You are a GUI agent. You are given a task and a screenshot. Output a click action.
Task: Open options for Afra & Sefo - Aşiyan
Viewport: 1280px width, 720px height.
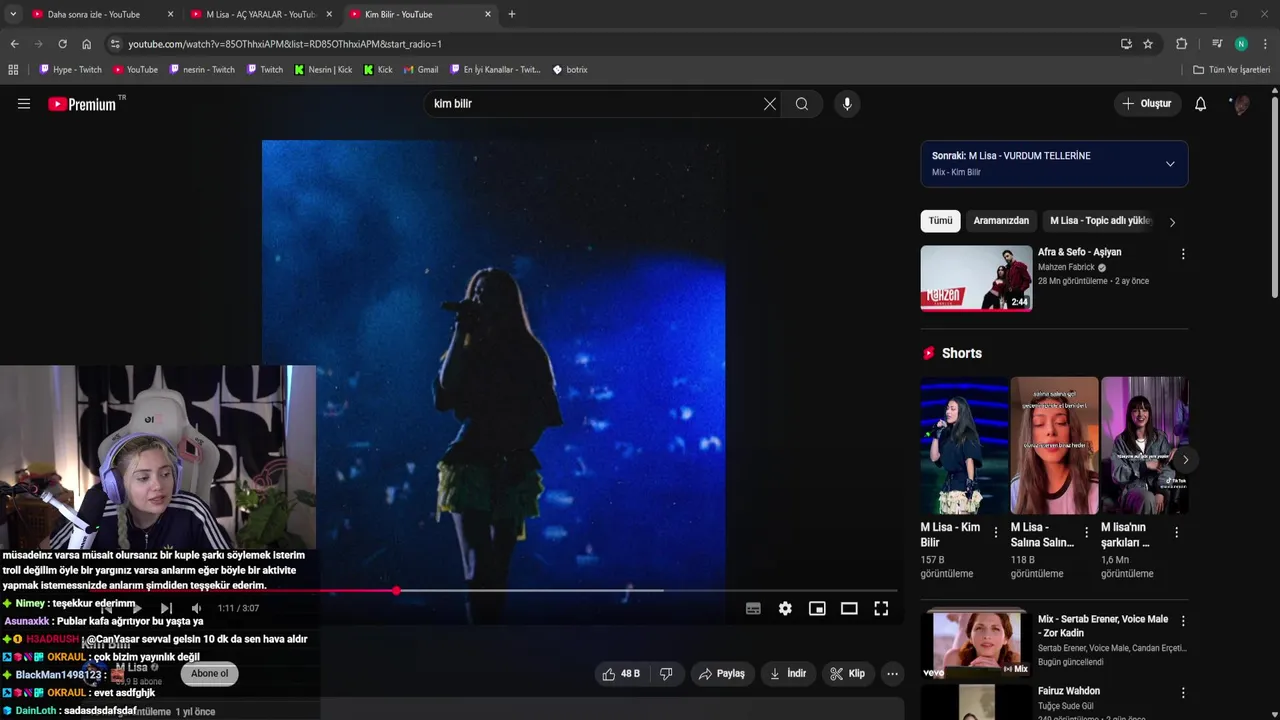(1183, 254)
